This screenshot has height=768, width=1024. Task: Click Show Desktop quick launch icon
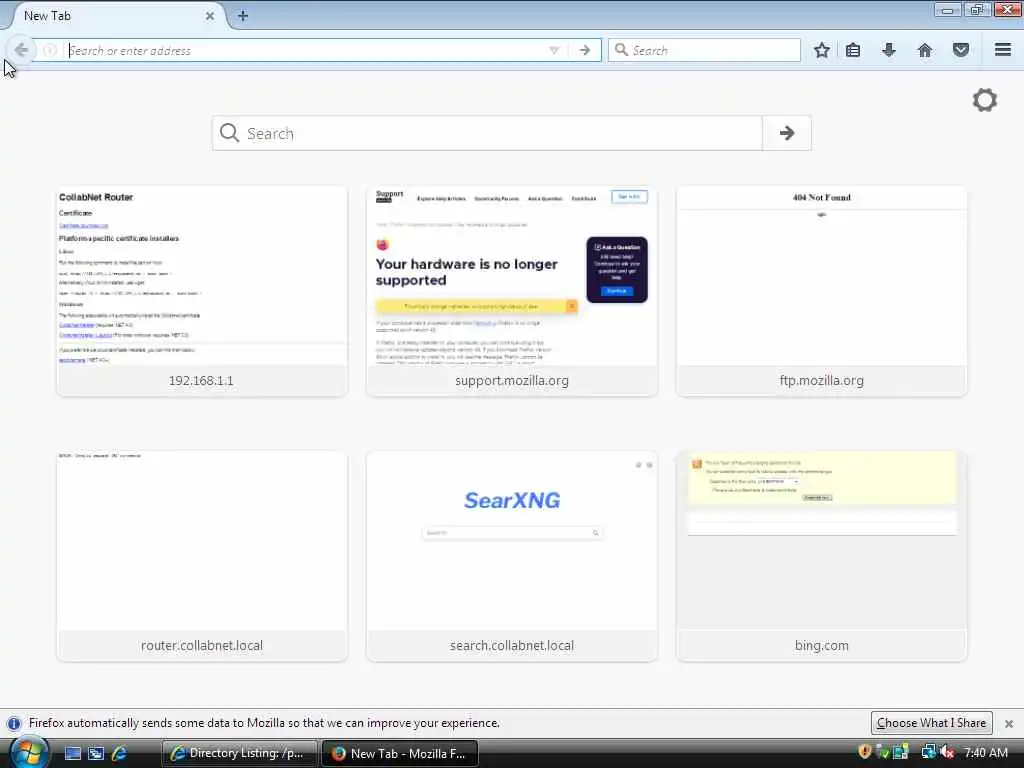72,753
